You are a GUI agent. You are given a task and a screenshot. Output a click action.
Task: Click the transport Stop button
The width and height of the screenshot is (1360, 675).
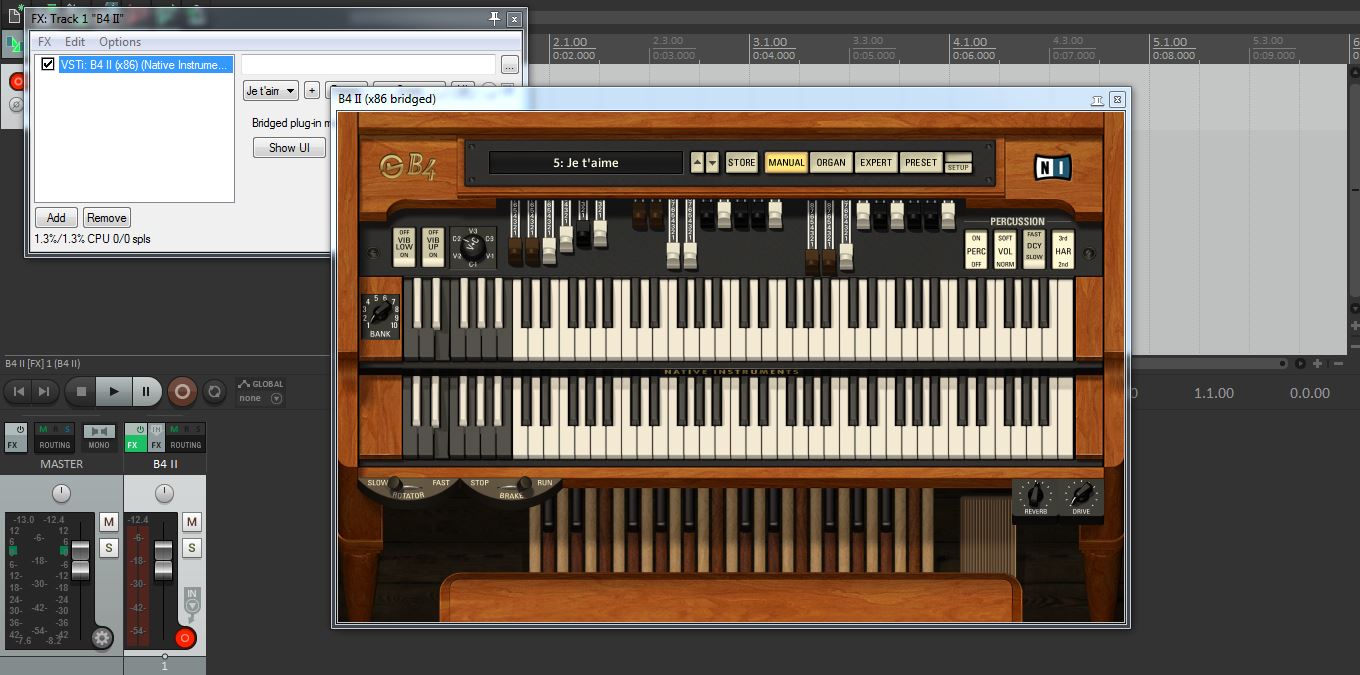82,392
